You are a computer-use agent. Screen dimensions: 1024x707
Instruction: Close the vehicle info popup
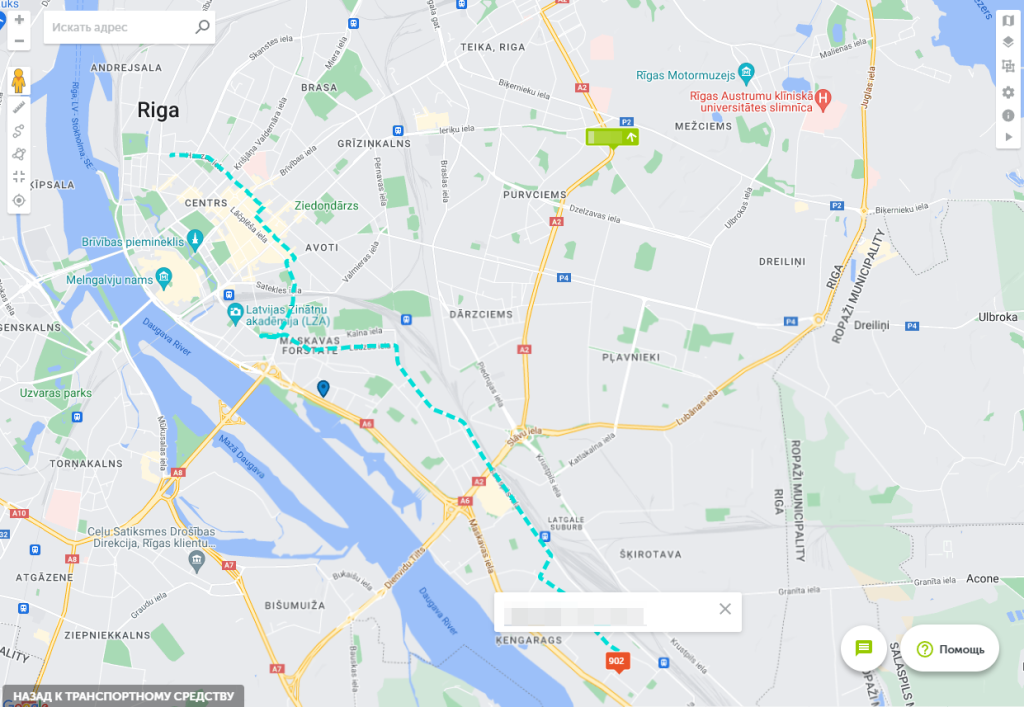coord(725,609)
